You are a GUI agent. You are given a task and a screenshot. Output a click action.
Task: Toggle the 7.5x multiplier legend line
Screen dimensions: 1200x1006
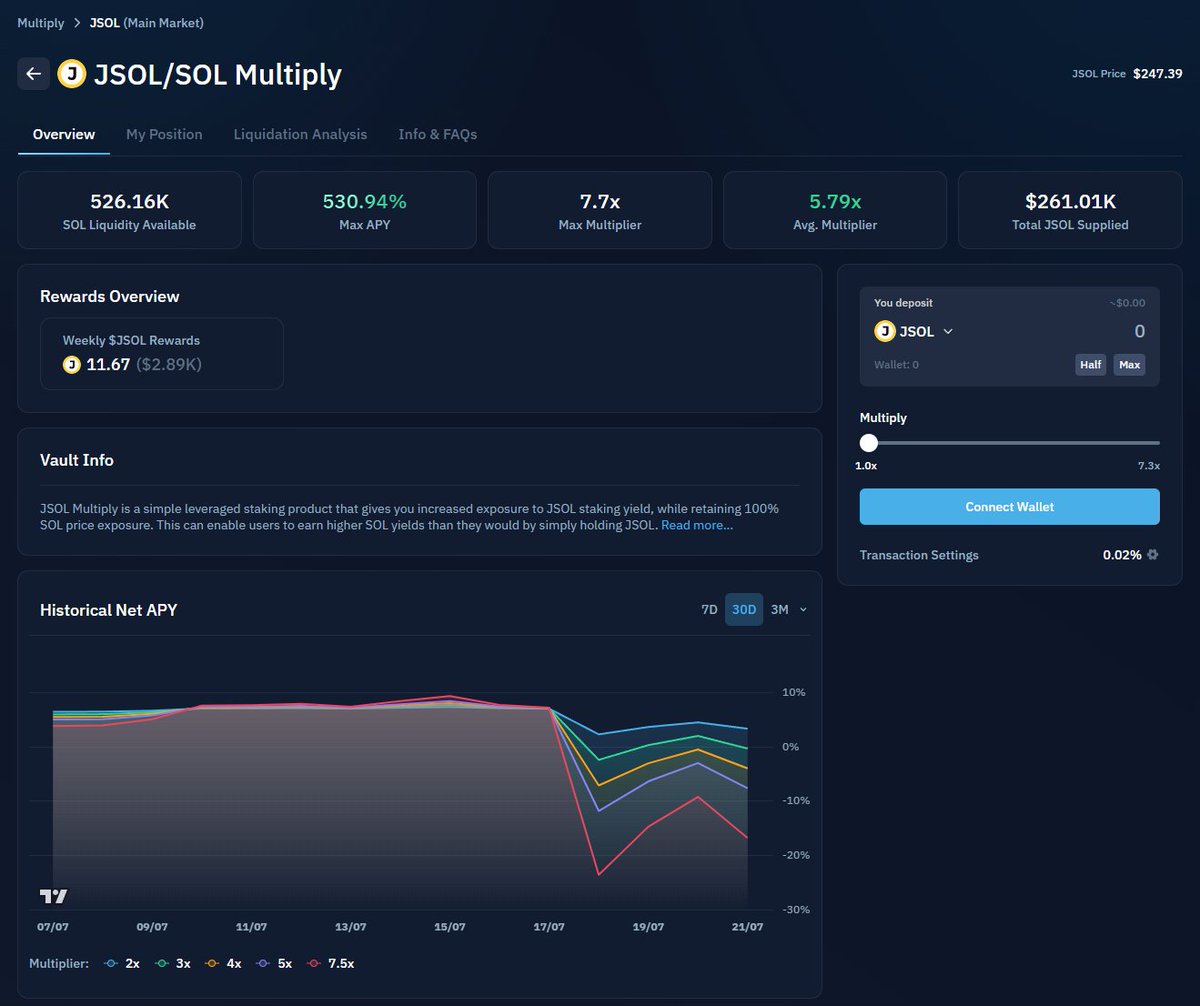click(x=331, y=963)
